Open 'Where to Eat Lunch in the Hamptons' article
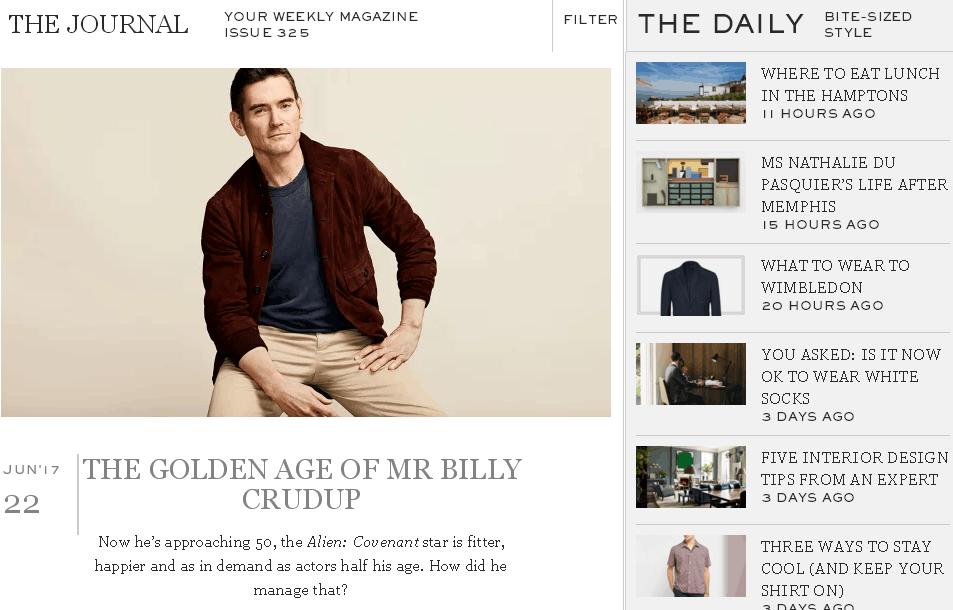Image resolution: width=953 pixels, height=610 pixels. (850, 84)
